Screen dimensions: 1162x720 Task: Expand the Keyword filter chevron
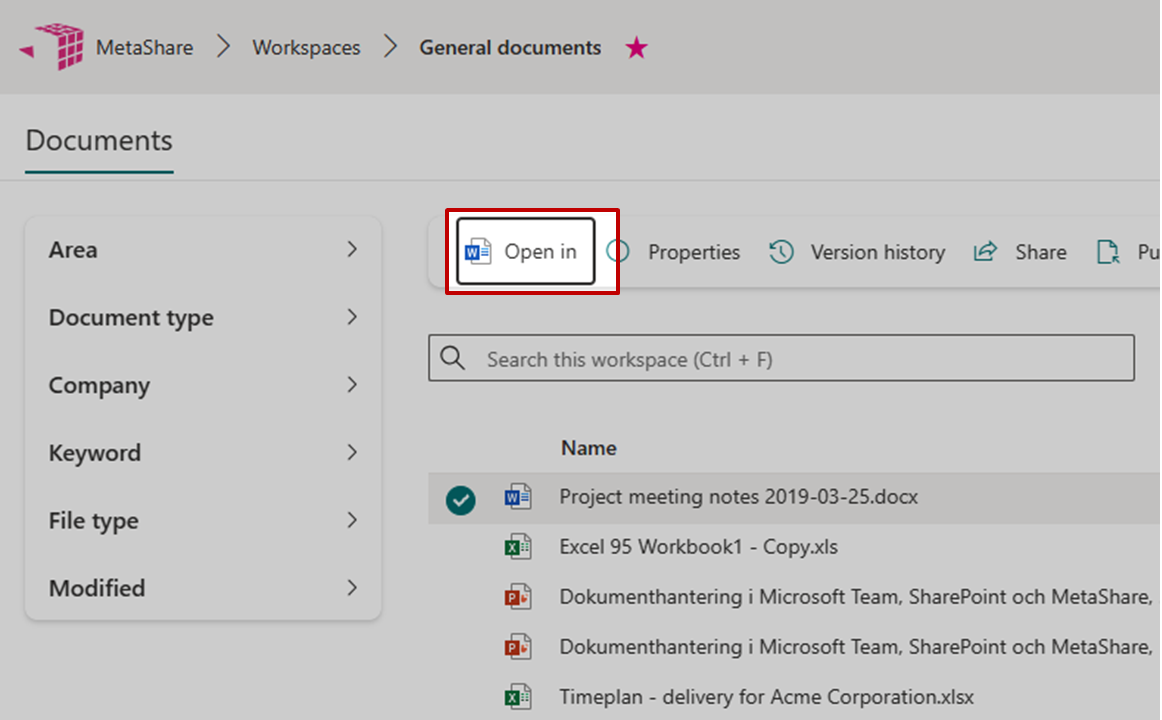coord(351,453)
